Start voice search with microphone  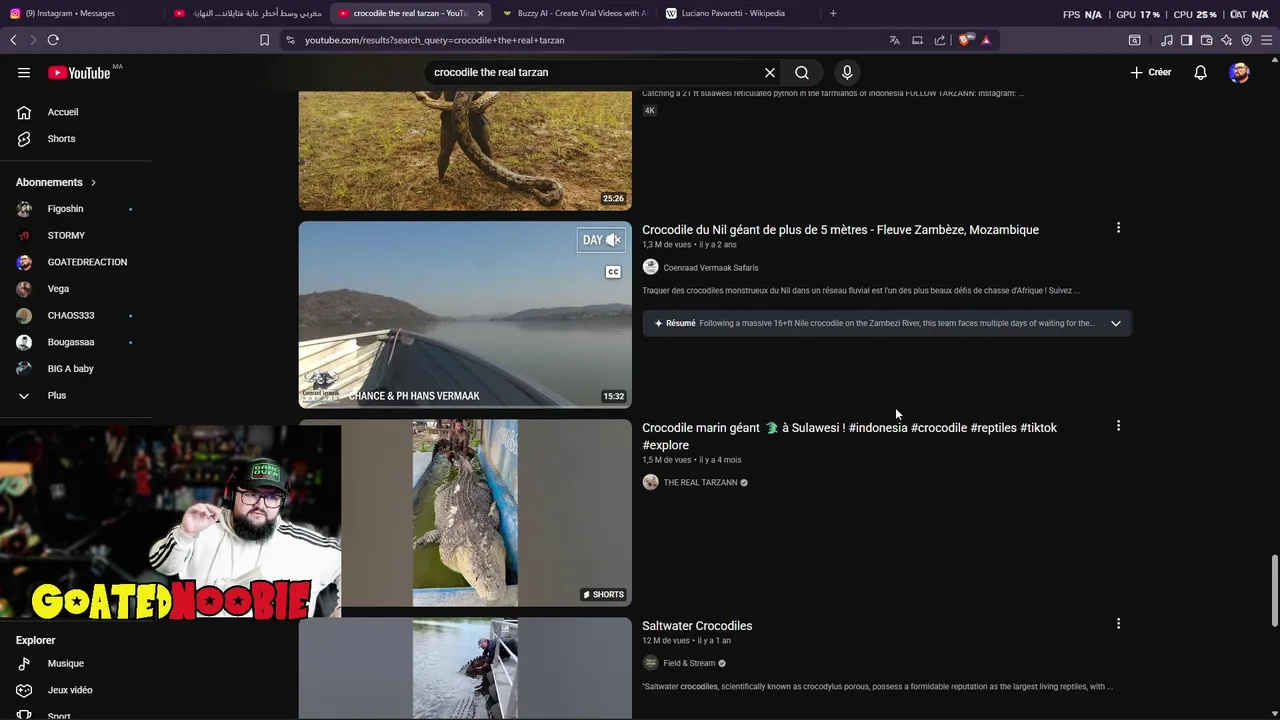[847, 72]
